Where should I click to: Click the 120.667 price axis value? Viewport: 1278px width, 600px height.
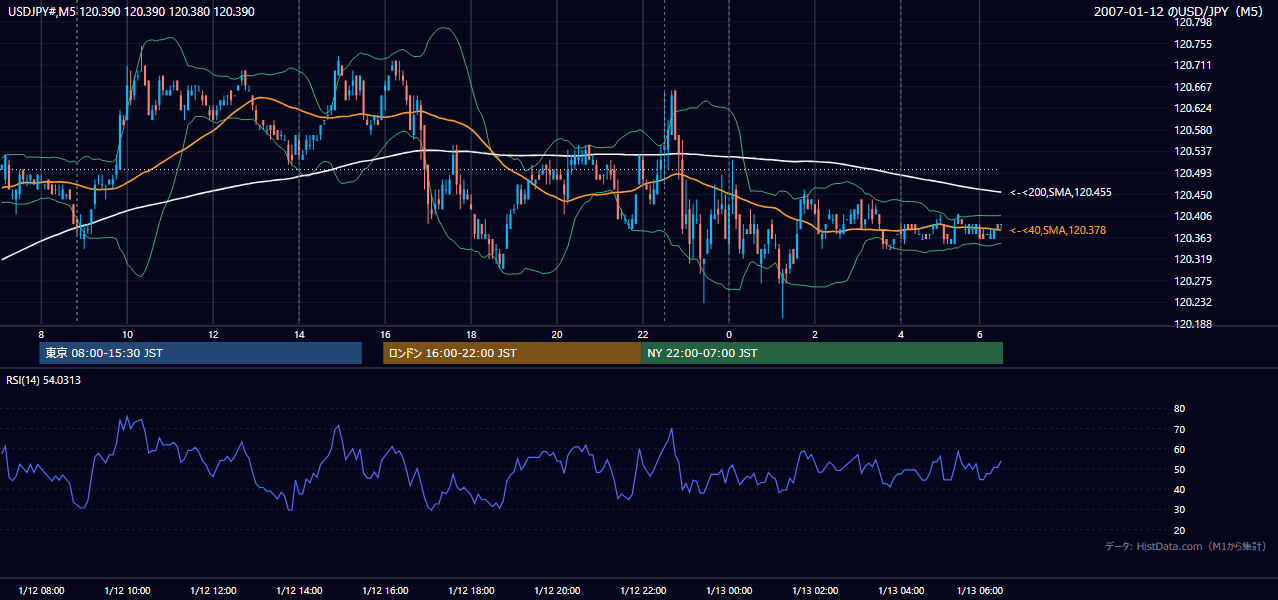[x=1194, y=87]
